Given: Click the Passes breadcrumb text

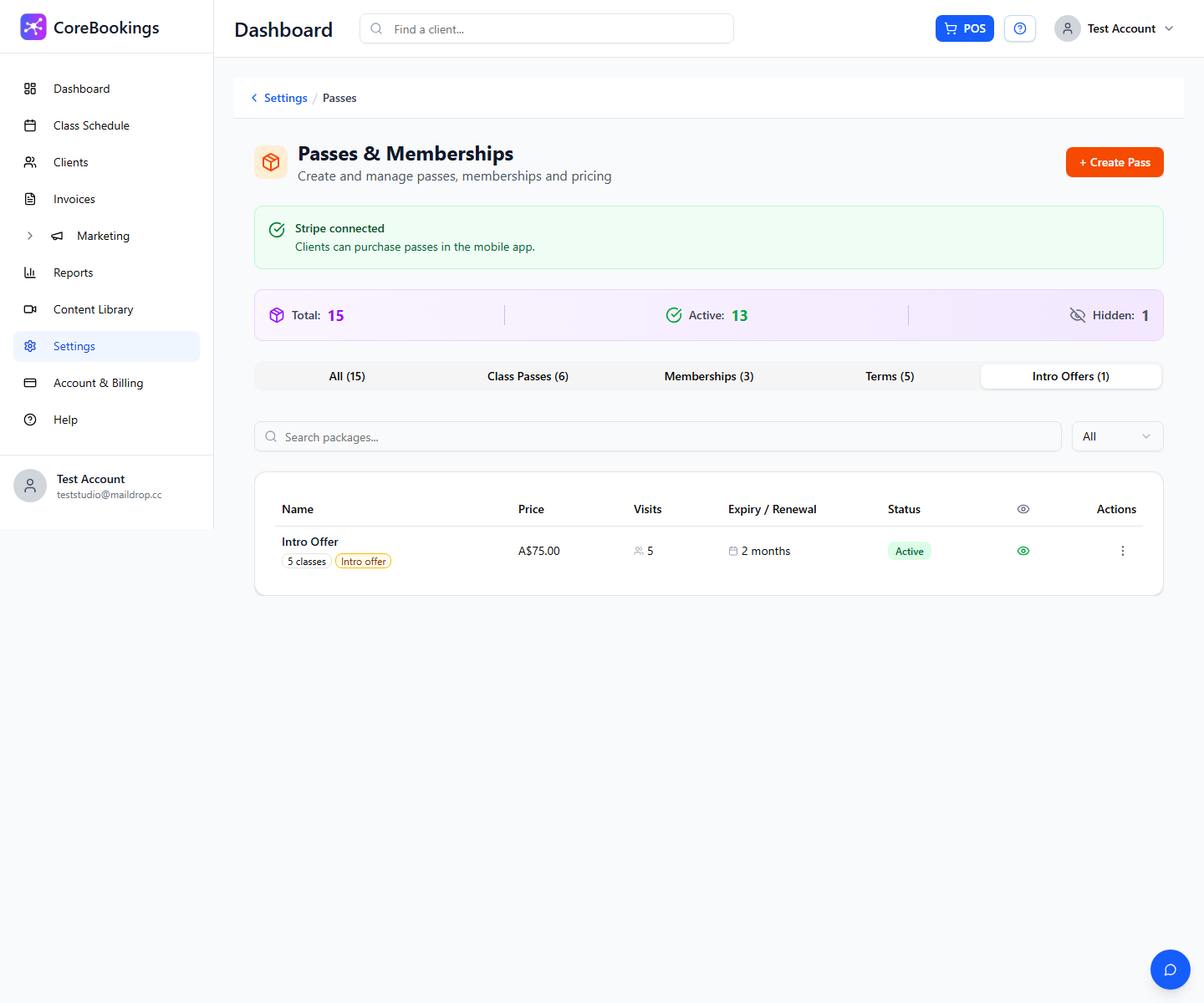Looking at the screenshot, I should click(339, 98).
